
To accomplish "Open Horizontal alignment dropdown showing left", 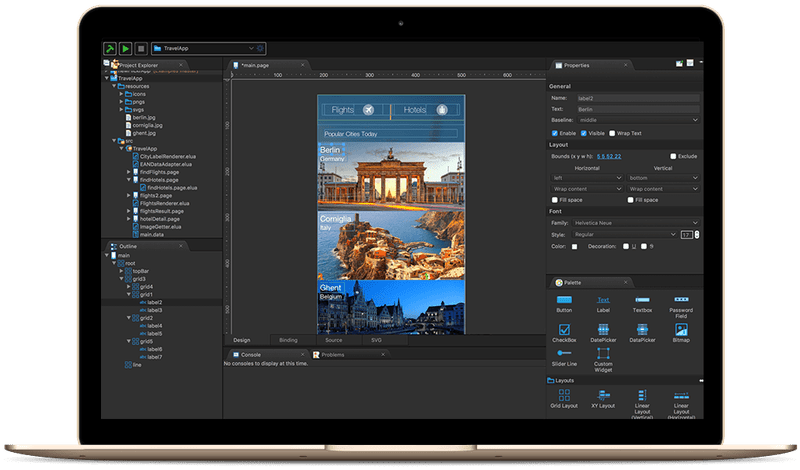I will click(587, 178).
